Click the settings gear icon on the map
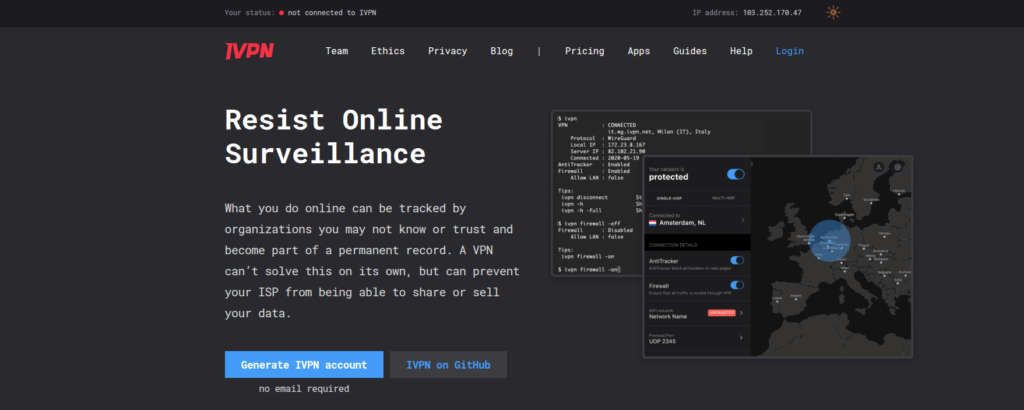1024x410 pixels. click(x=899, y=167)
